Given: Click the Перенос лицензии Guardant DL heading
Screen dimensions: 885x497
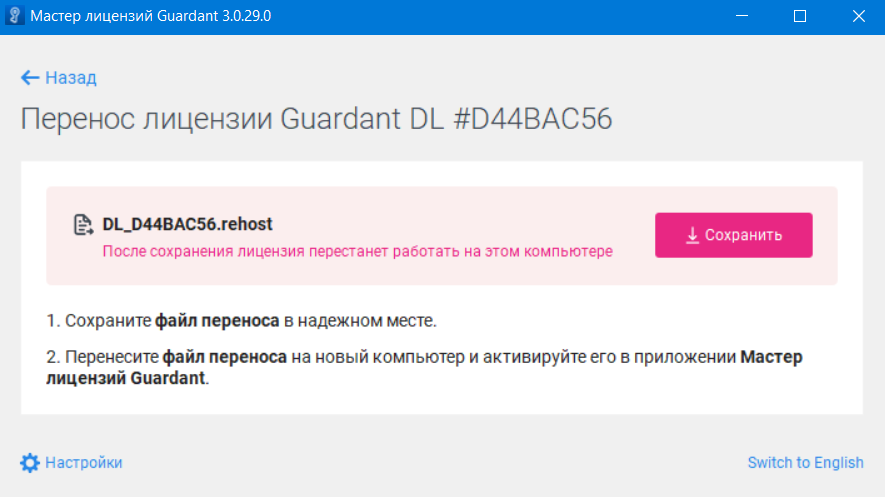Looking at the screenshot, I should [316, 119].
